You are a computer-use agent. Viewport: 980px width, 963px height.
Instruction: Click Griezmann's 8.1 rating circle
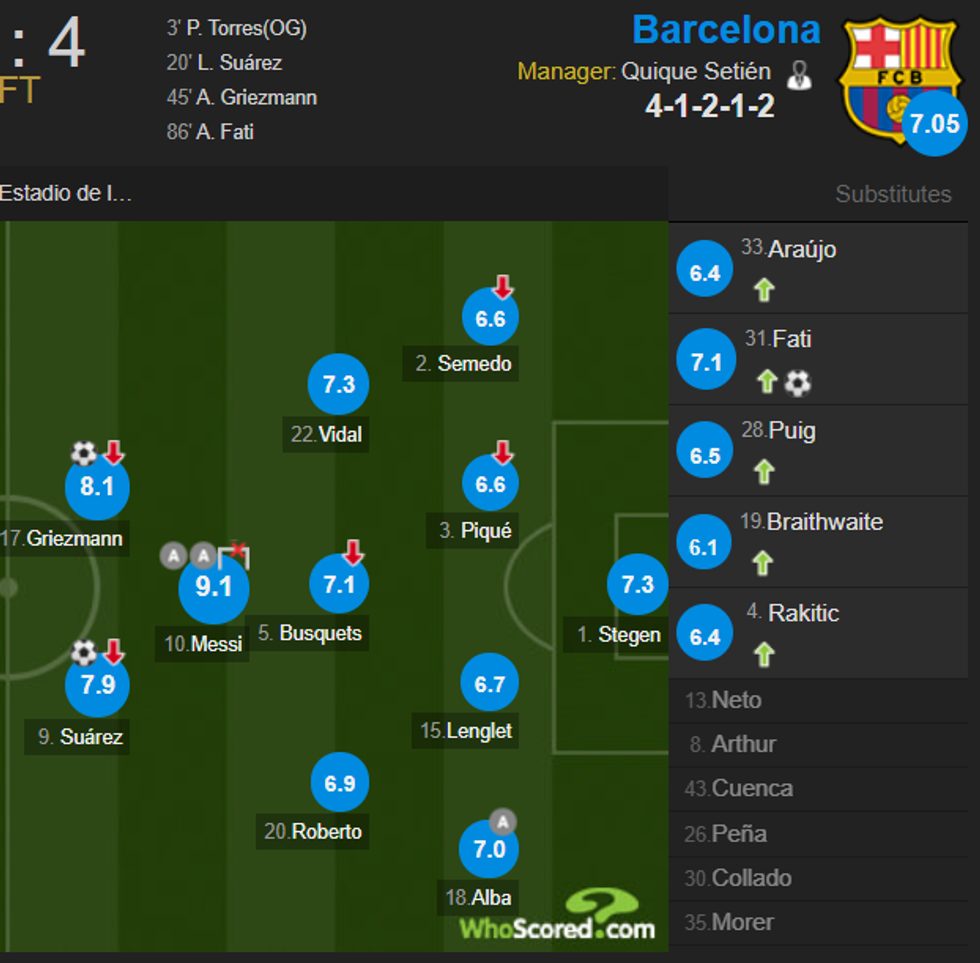[x=97, y=488]
